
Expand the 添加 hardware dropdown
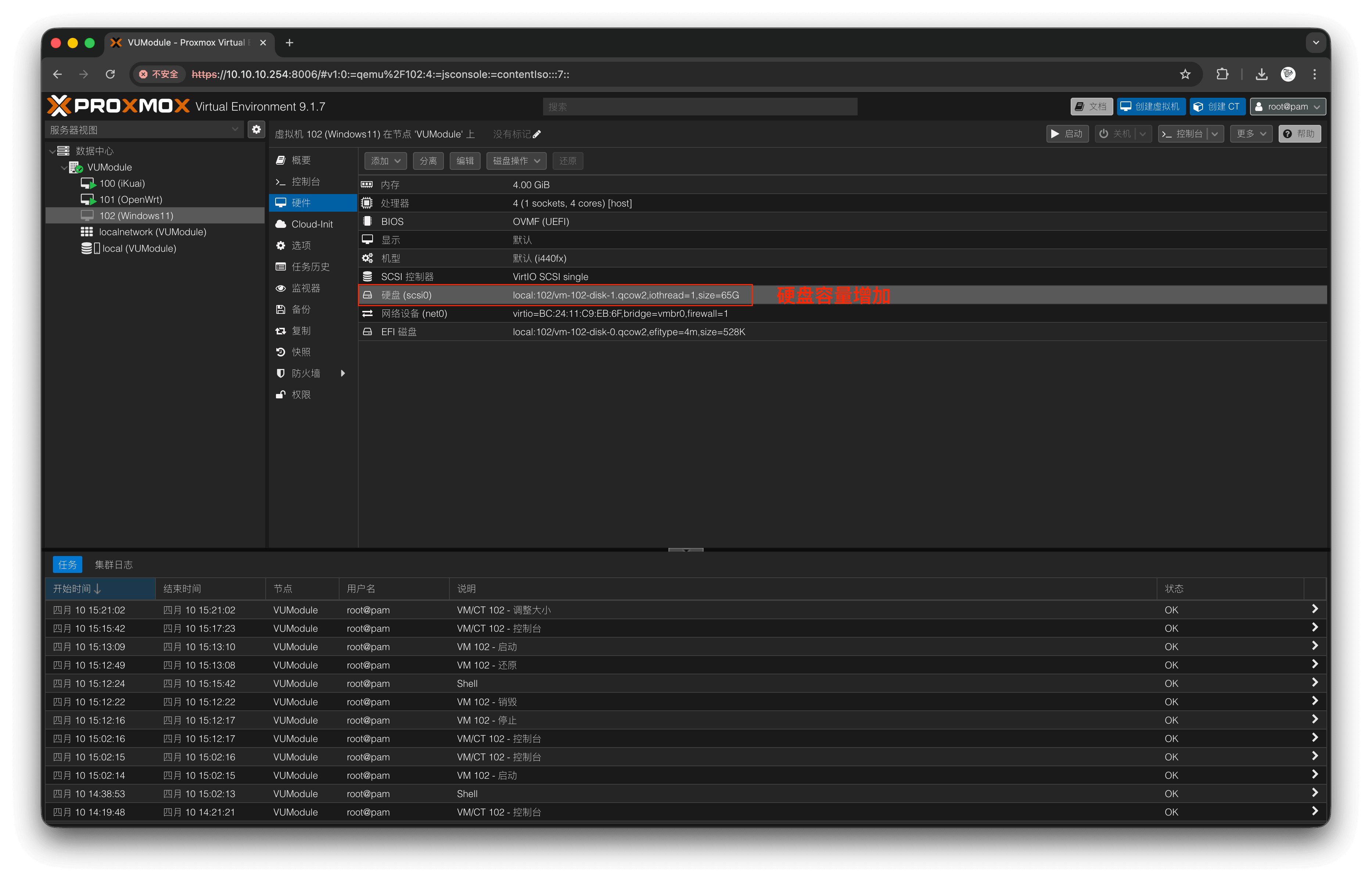(x=385, y=161)
